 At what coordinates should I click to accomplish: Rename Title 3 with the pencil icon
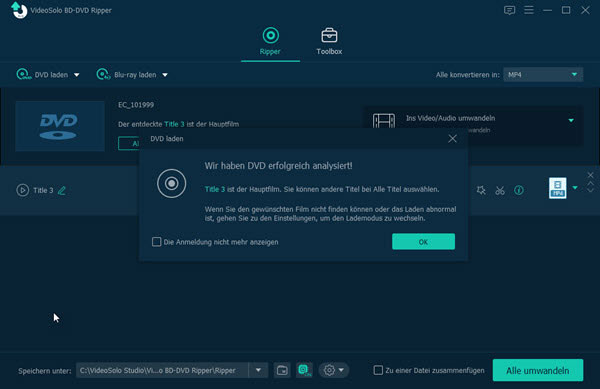point(62,190)
